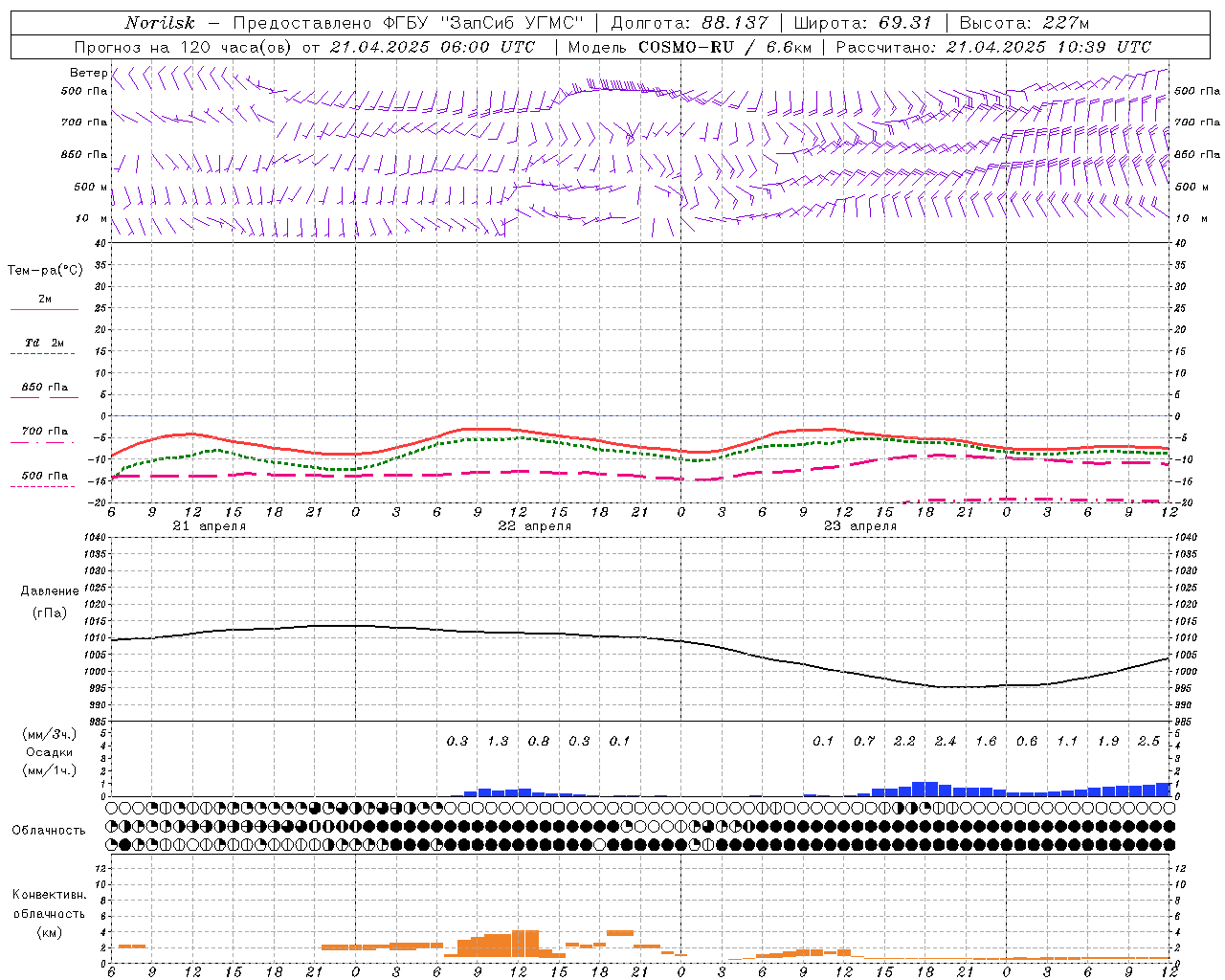Click the precipitation value "1.3"
This screenshot has width=1225, height=980.
tap(498, 741)
